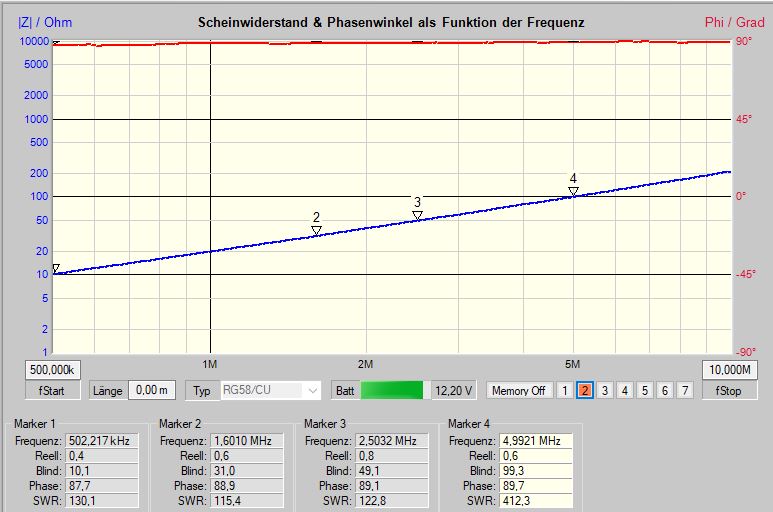Image resolution: width=773 pixels, height=512 pixels.
Task: Click the Marker 1 Frequenz value 502,217 kHz
Action: pyautogui.click(x=102, y=441)
